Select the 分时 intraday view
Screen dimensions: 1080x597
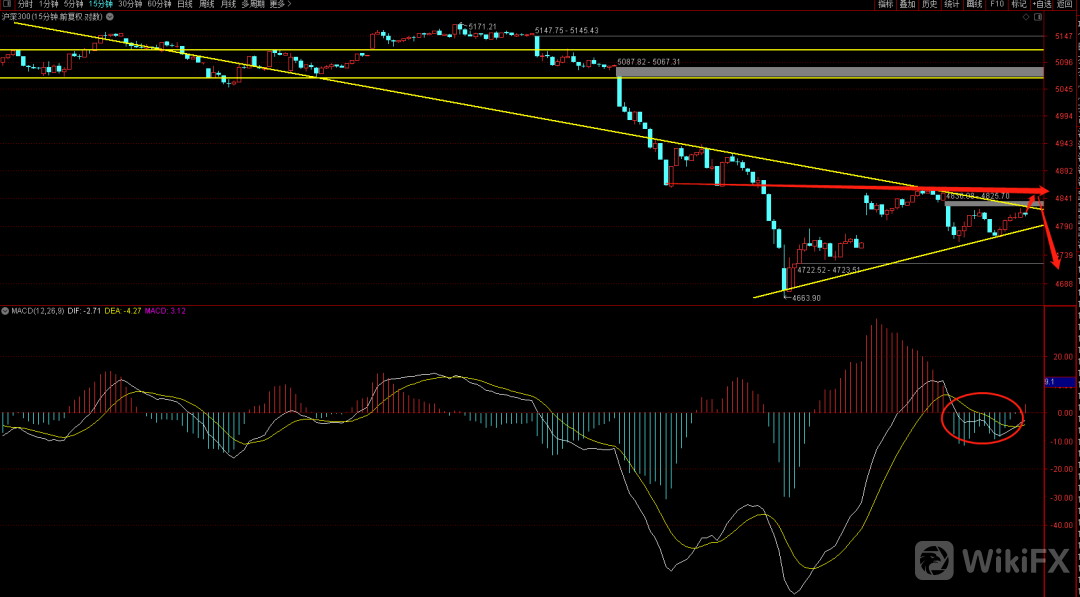point(25,5)
